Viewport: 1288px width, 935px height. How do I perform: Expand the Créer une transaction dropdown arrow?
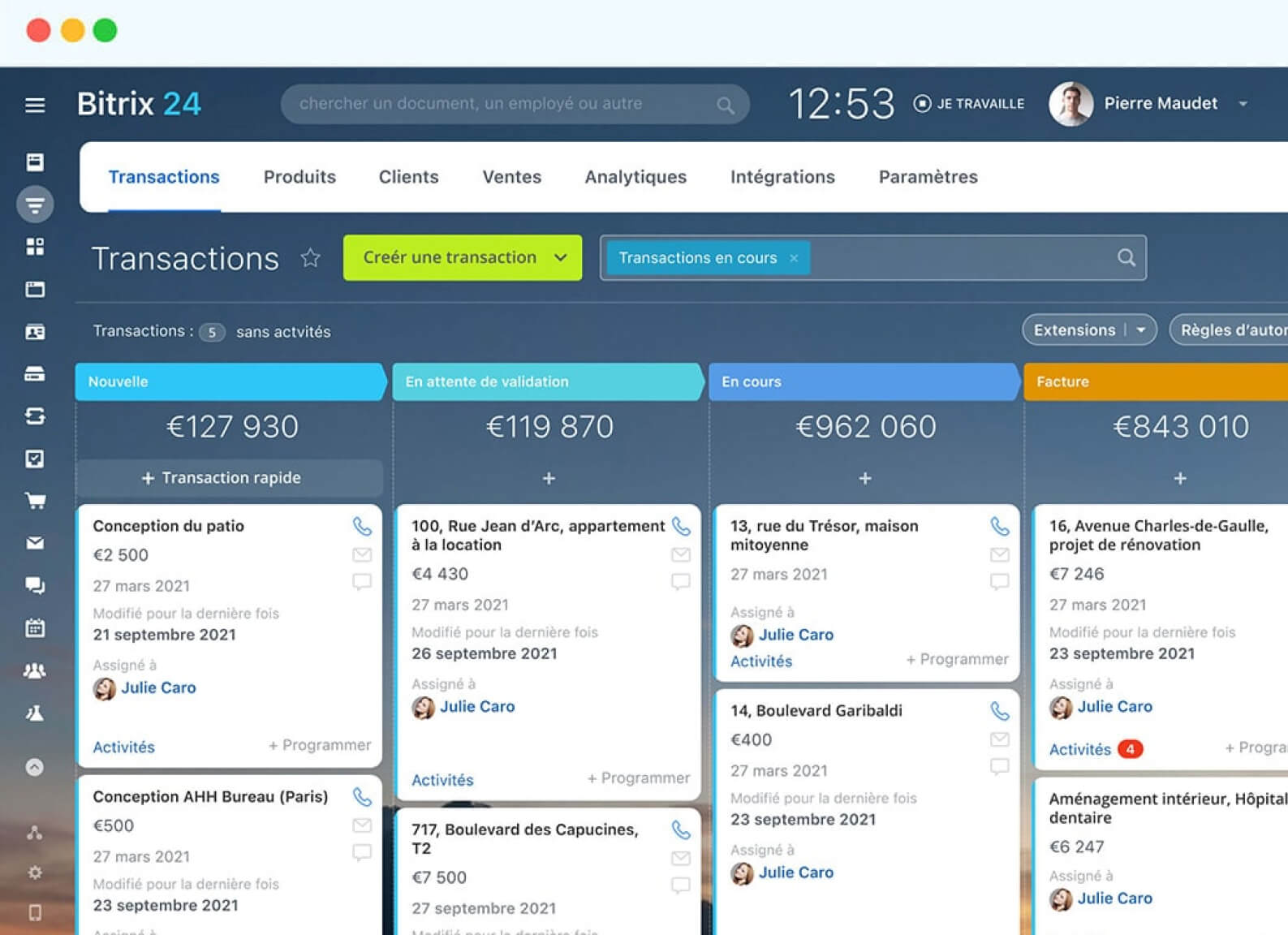tap(561, 258)
